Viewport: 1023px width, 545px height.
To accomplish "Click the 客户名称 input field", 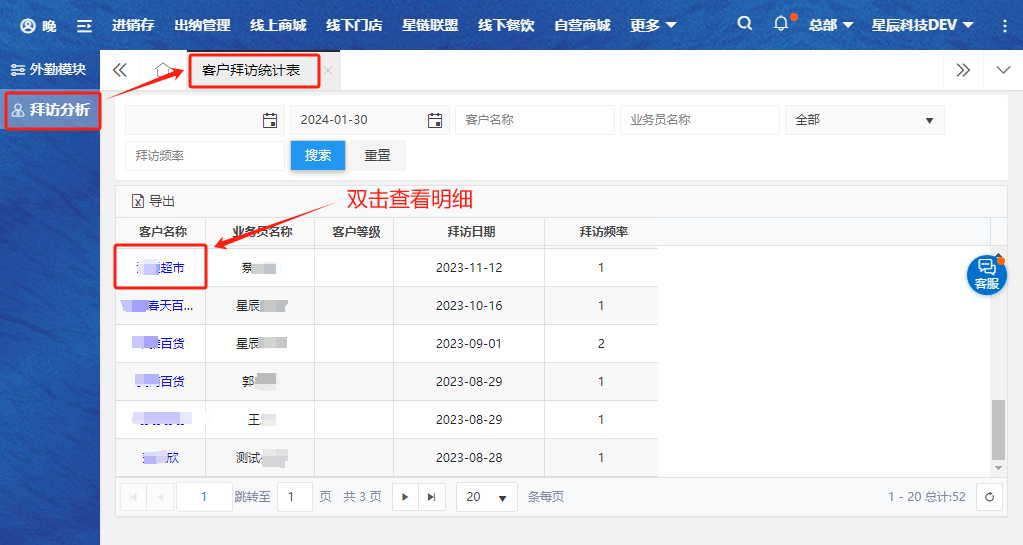I will [535, 120].
